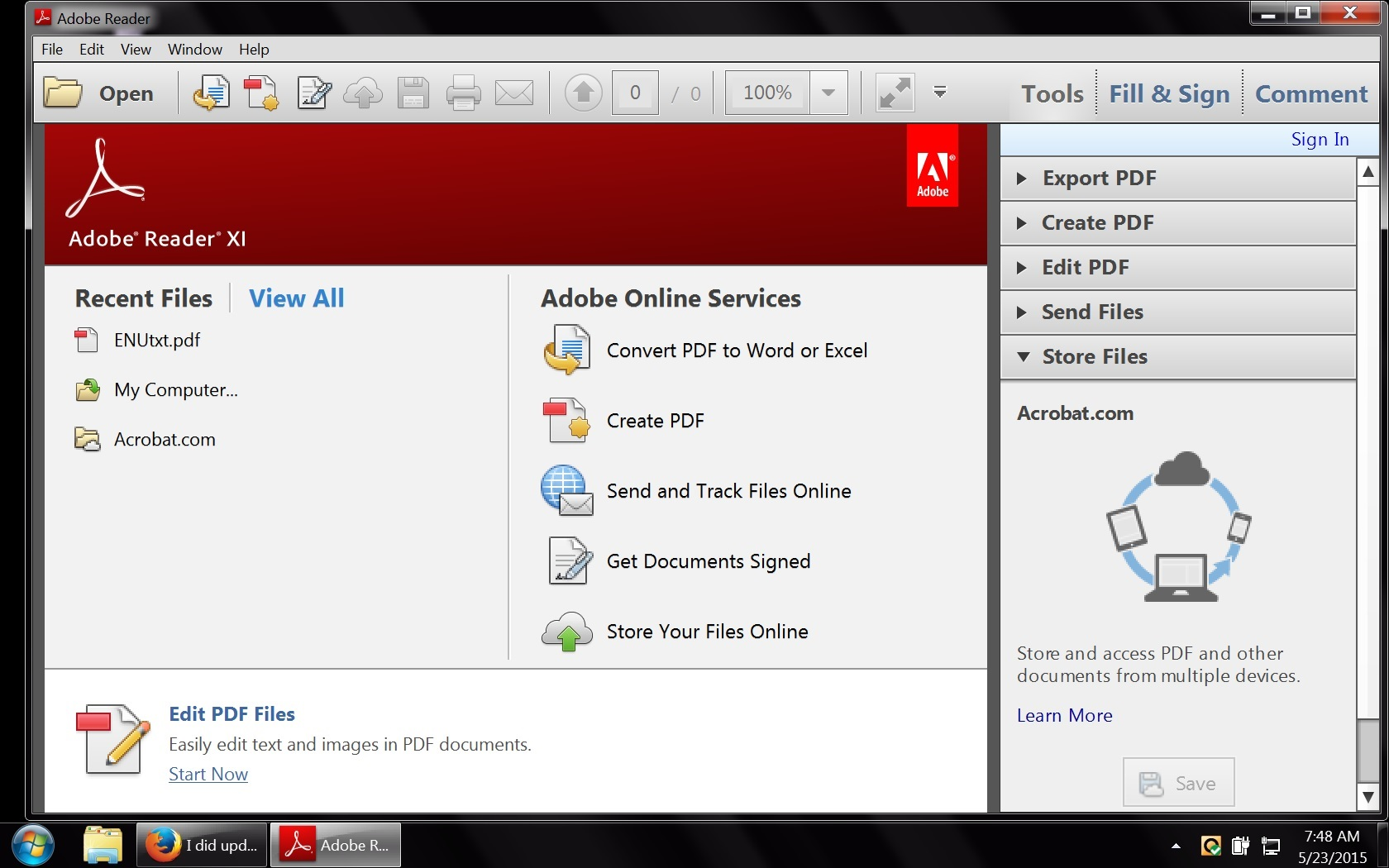Click the fit-to-window zoom icon
The height and width of the screenshot is (868, 1389).
click(894, 93)
